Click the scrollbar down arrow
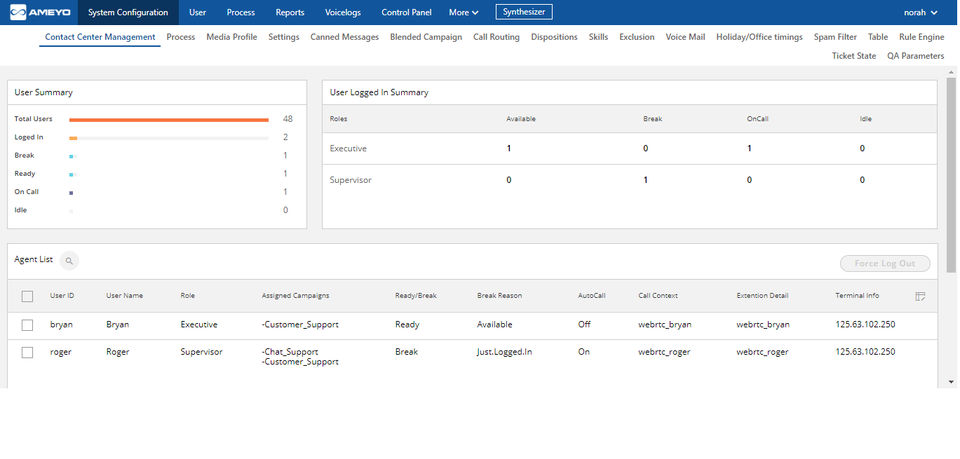The image size is (960, 459). 950,382
